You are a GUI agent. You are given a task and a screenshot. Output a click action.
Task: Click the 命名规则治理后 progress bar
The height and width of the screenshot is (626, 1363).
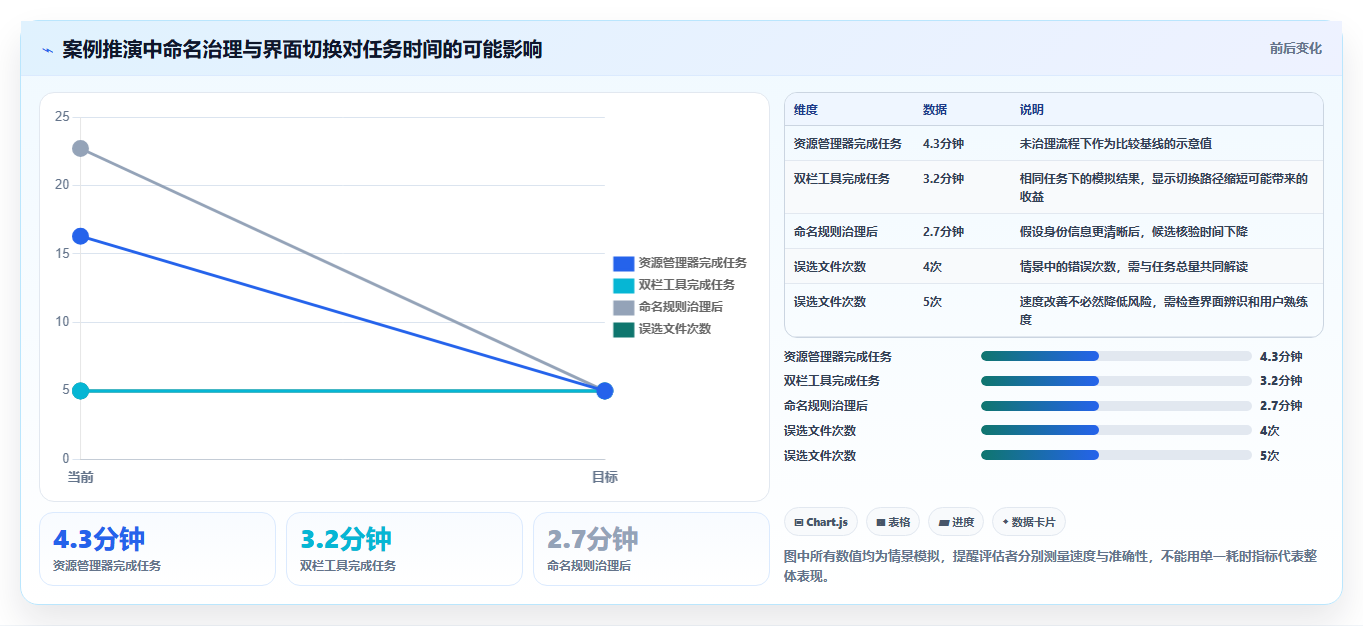pyautogui.click(x=1116, y=406)
